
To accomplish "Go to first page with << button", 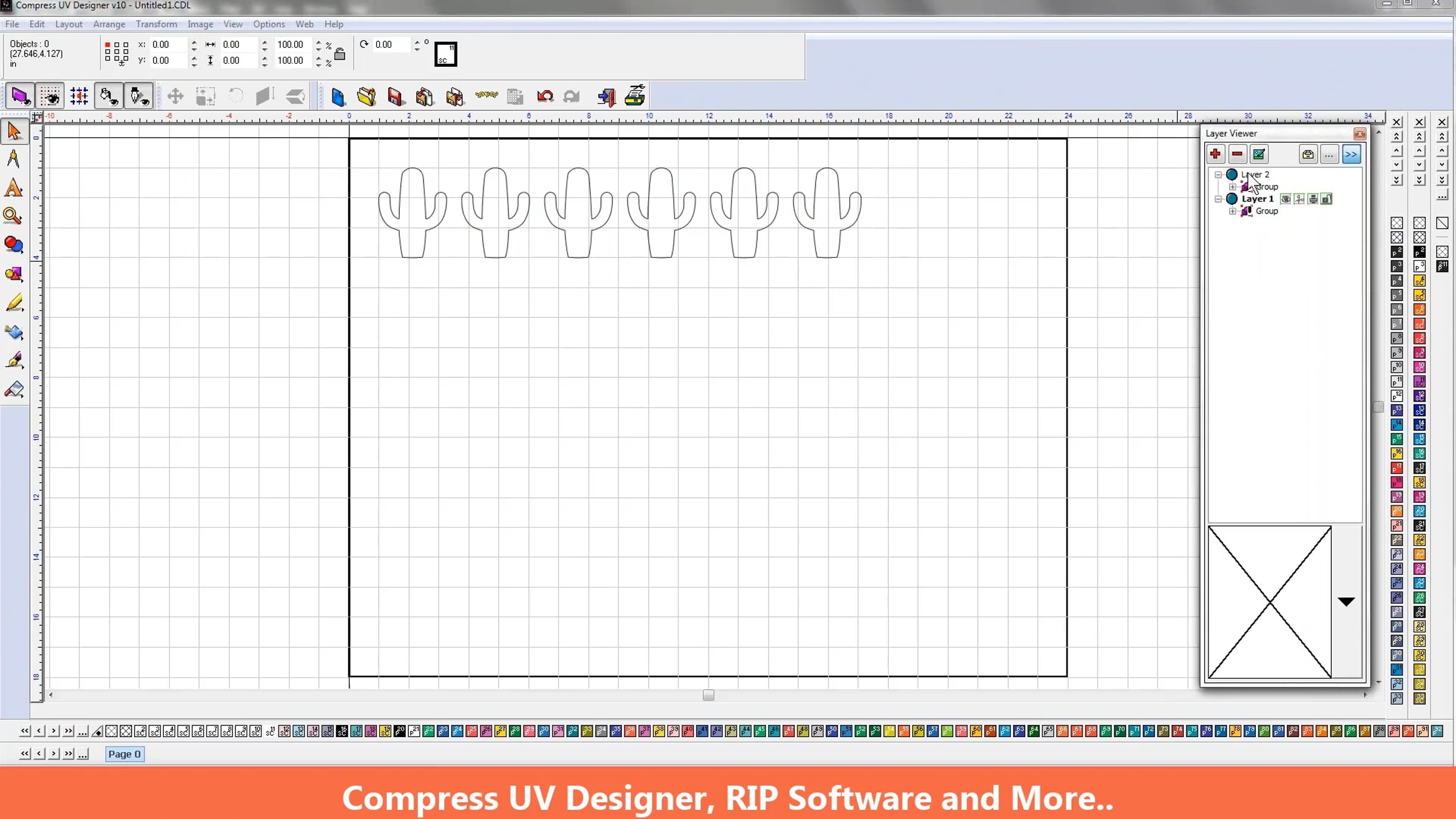I will [x=24, y=753].
